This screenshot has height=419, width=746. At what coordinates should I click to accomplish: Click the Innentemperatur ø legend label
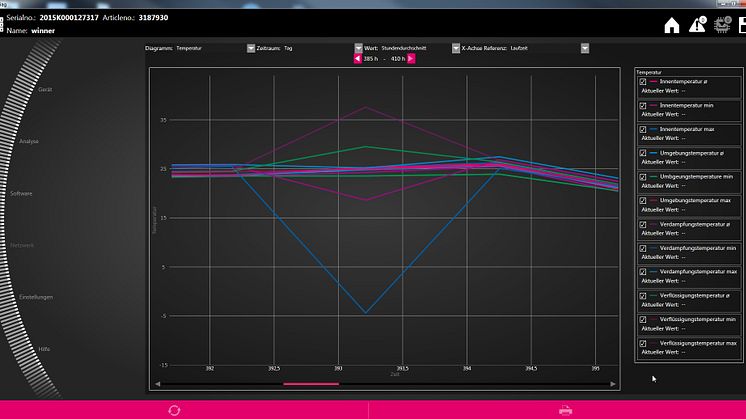click(683, 82)
